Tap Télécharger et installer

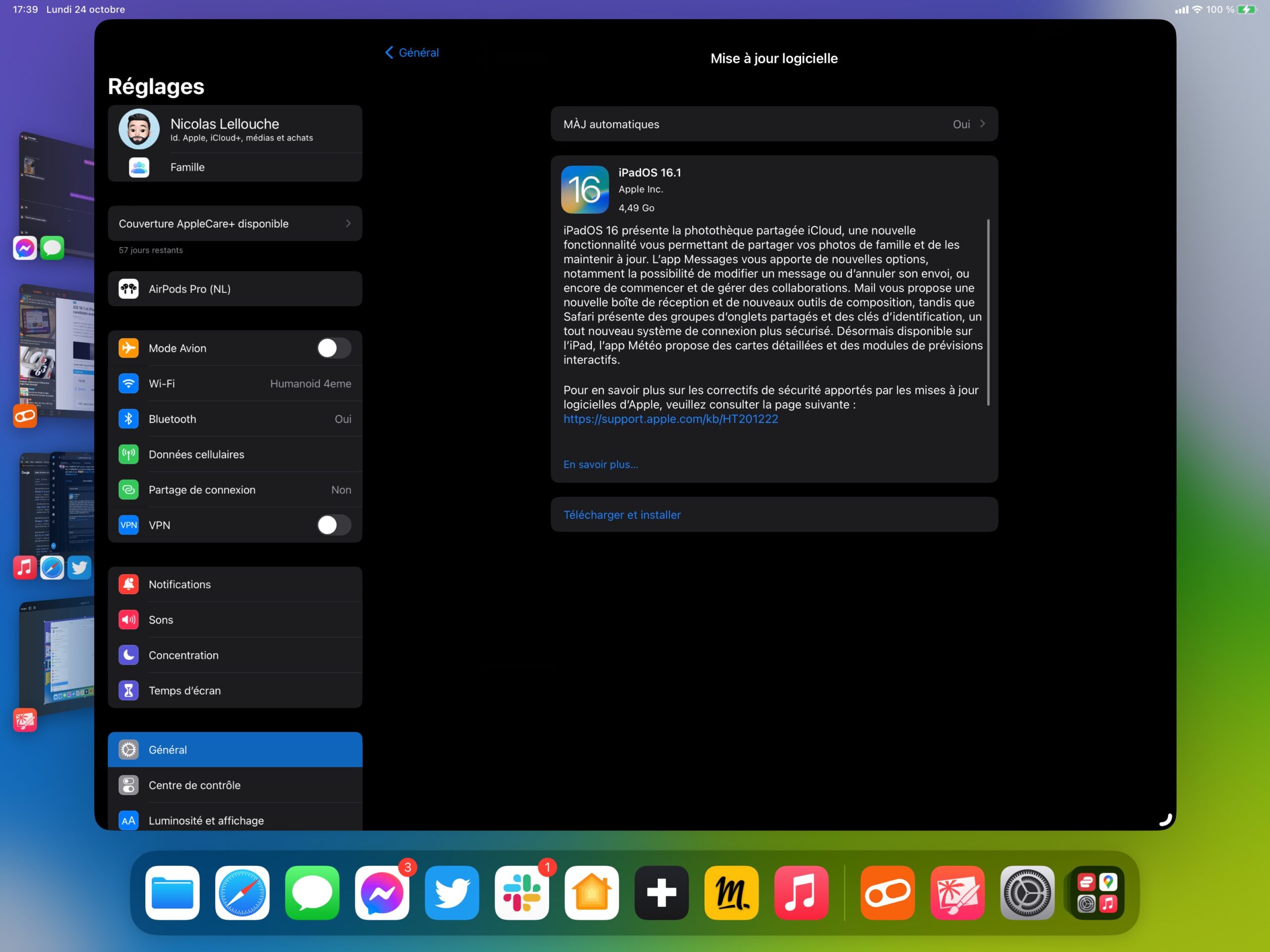tap(774, 515)
